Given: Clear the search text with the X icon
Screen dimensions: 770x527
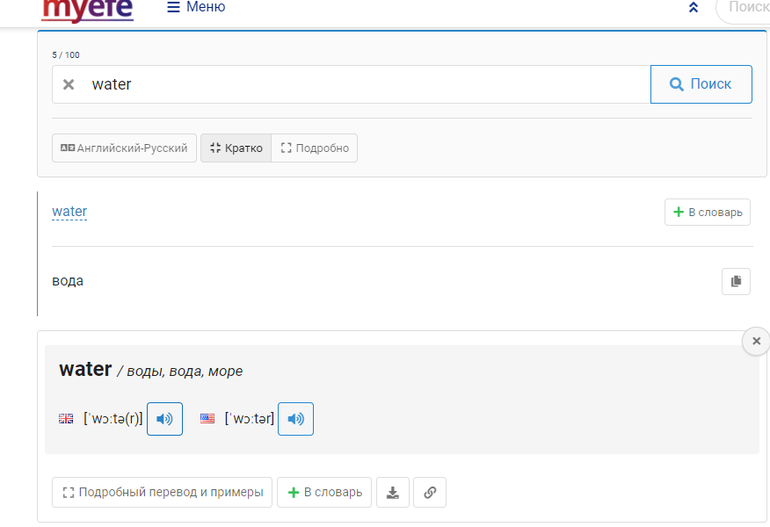Looking at the screenshot, I should (69, 85).
